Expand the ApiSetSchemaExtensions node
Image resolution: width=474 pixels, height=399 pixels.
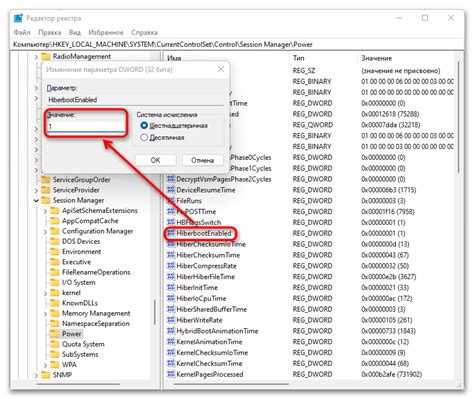click(x=45, y=211)
